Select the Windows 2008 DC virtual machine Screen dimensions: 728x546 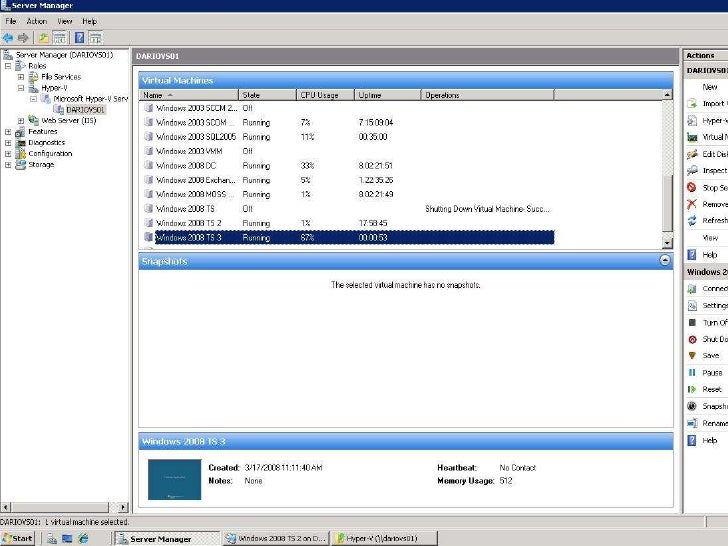(346, 166)
